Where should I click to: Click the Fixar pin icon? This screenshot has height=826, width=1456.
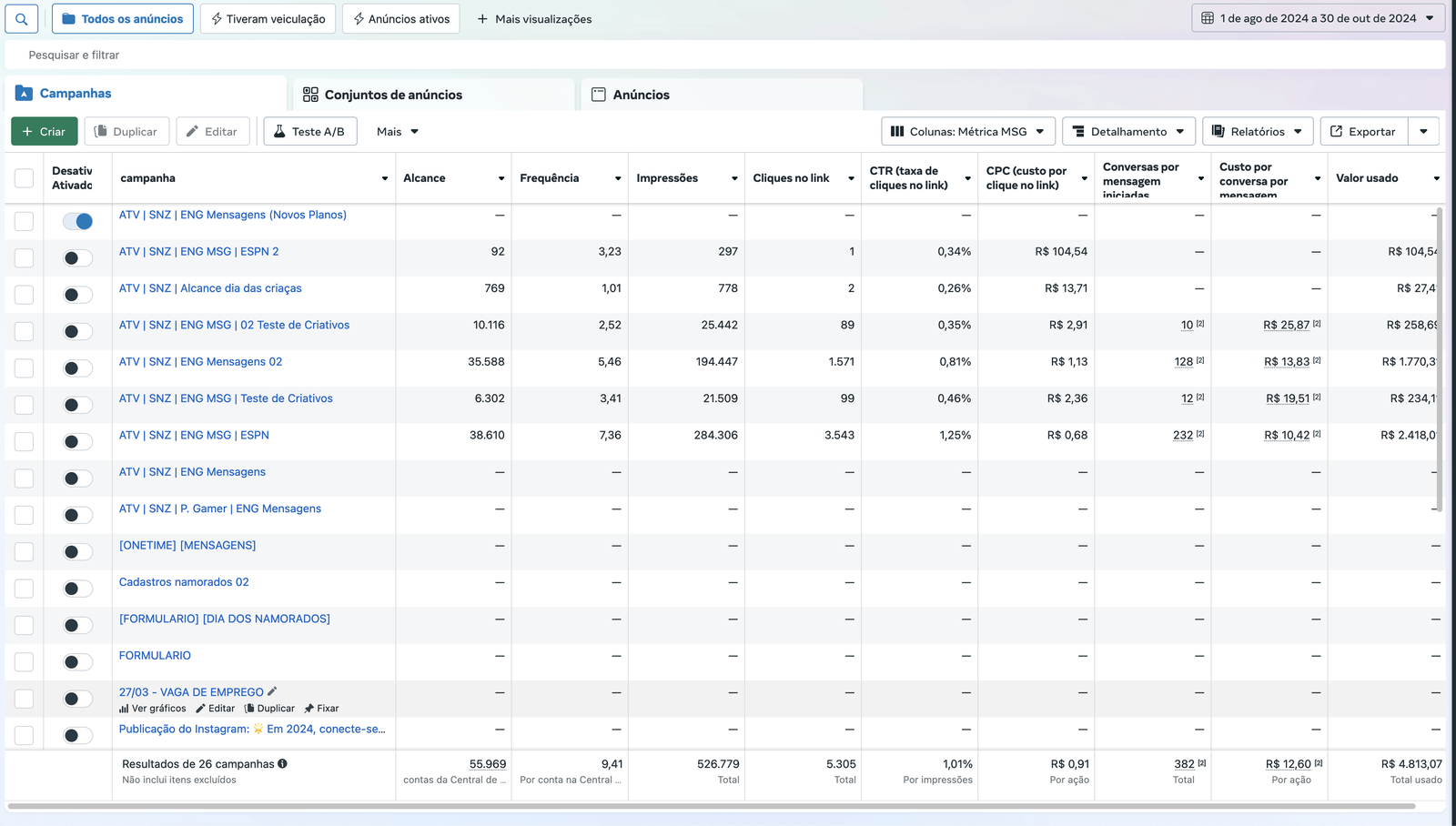tap(309, 709)
